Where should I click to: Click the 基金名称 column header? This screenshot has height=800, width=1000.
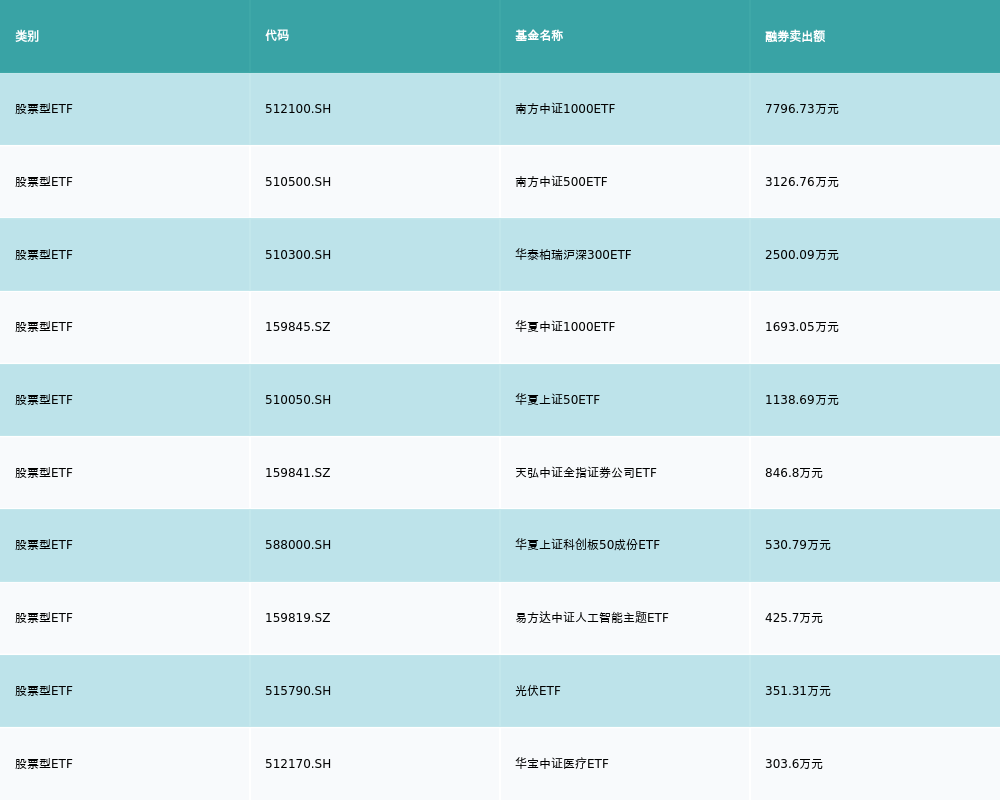click(539, 36)
